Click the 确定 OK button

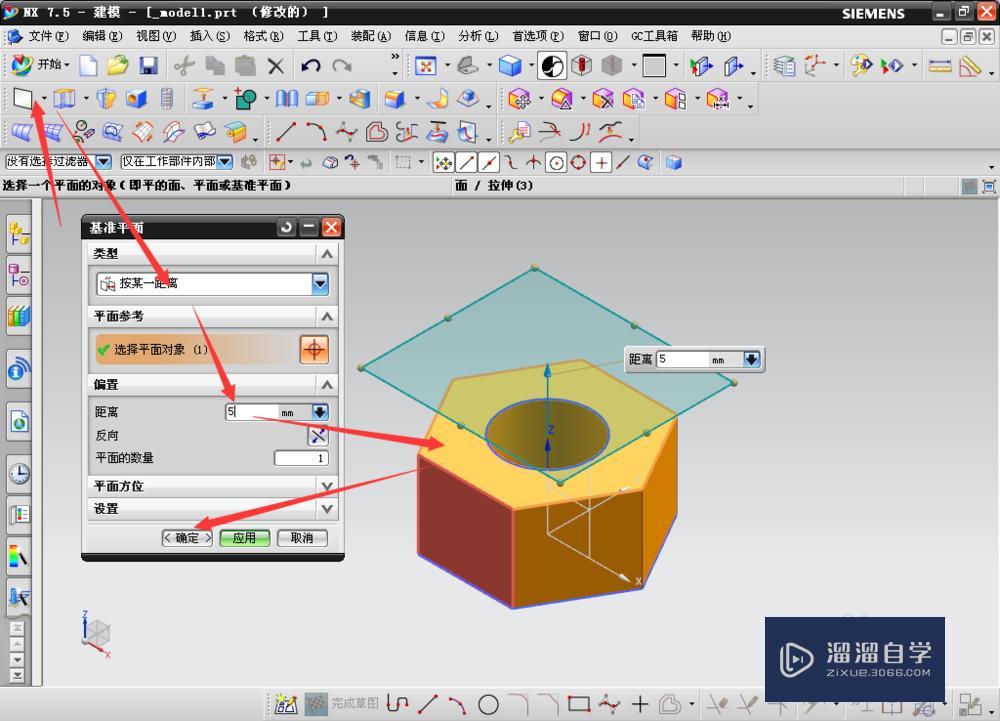point(187,538)
